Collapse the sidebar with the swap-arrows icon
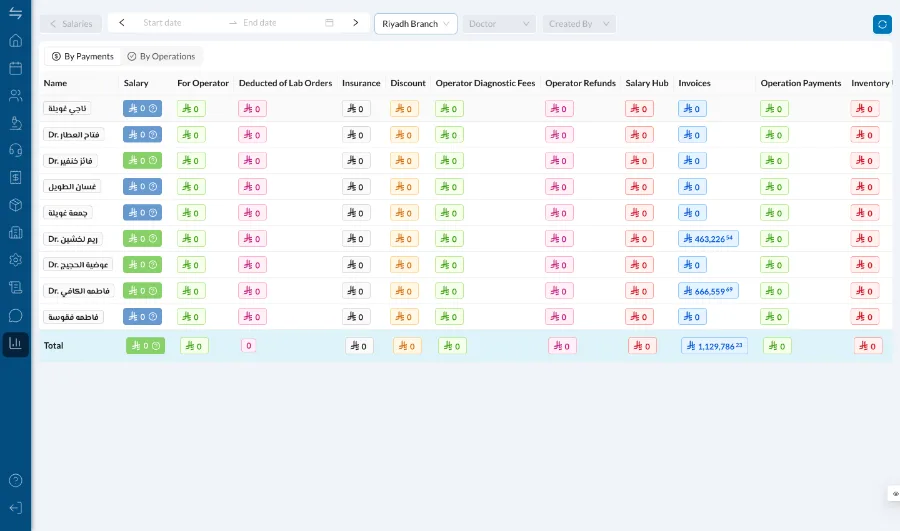The width and height of the screenshot is (900, 531). (15, 13)
